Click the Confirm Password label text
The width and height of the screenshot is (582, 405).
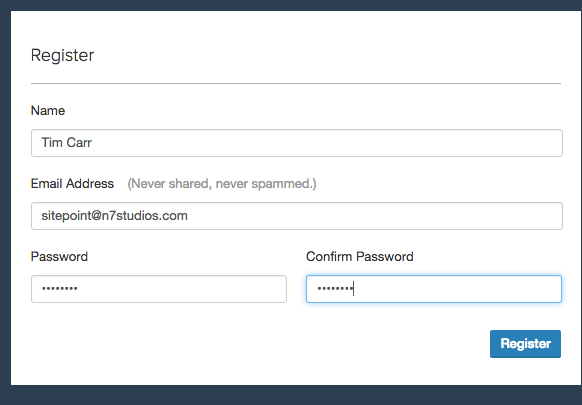pos(360,257)
